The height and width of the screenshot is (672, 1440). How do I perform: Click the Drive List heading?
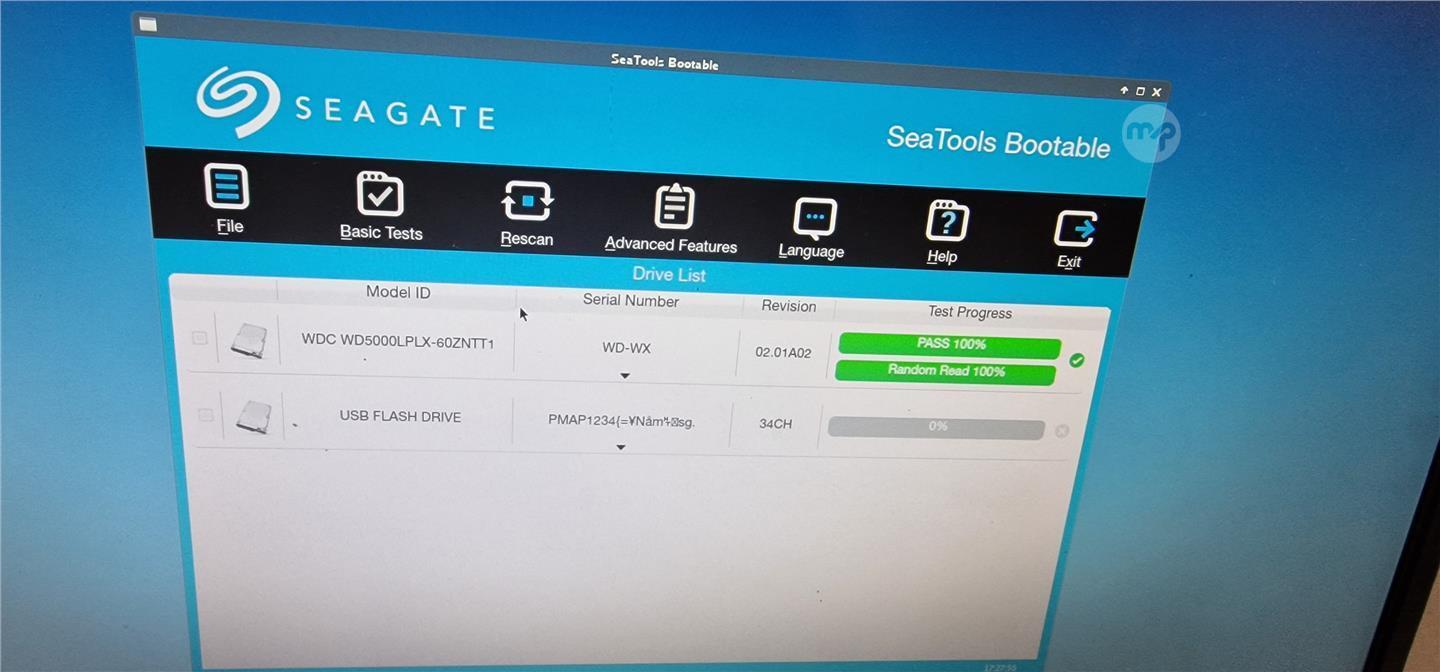coord(669,274)
